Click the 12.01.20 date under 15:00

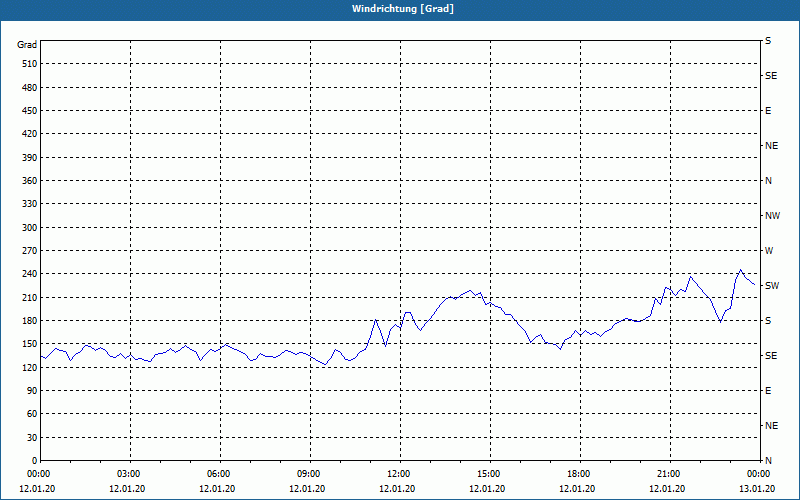487,489
